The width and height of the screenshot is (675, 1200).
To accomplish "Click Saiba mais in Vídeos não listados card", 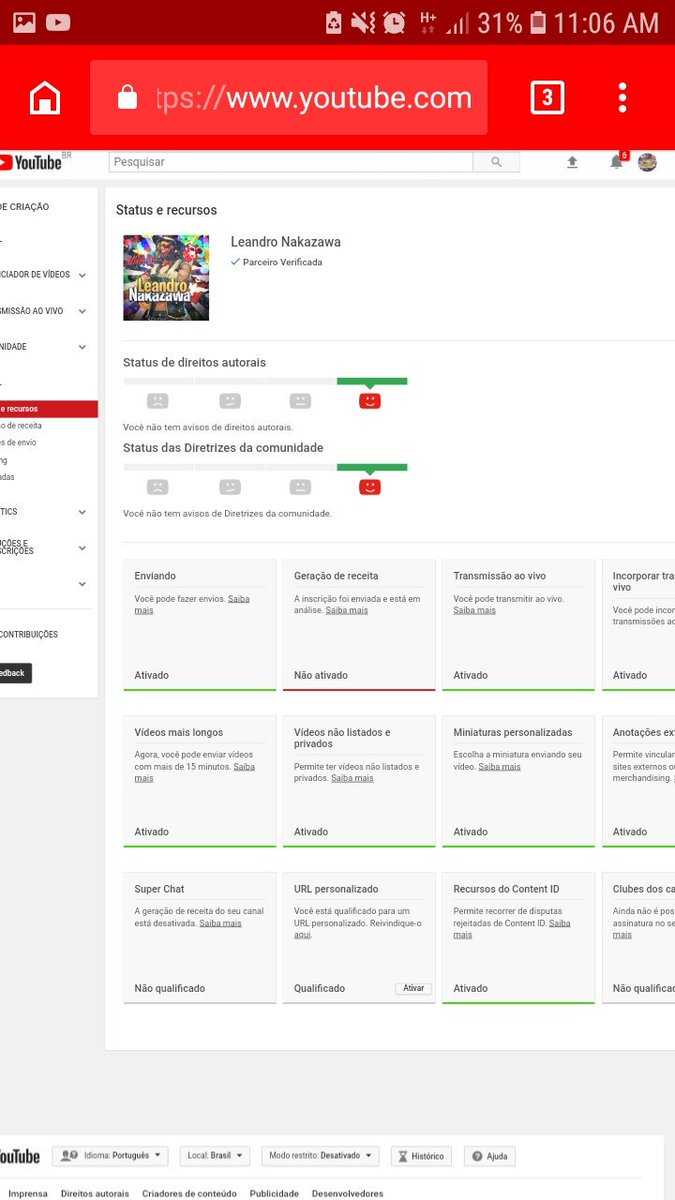I will [352, 778].
